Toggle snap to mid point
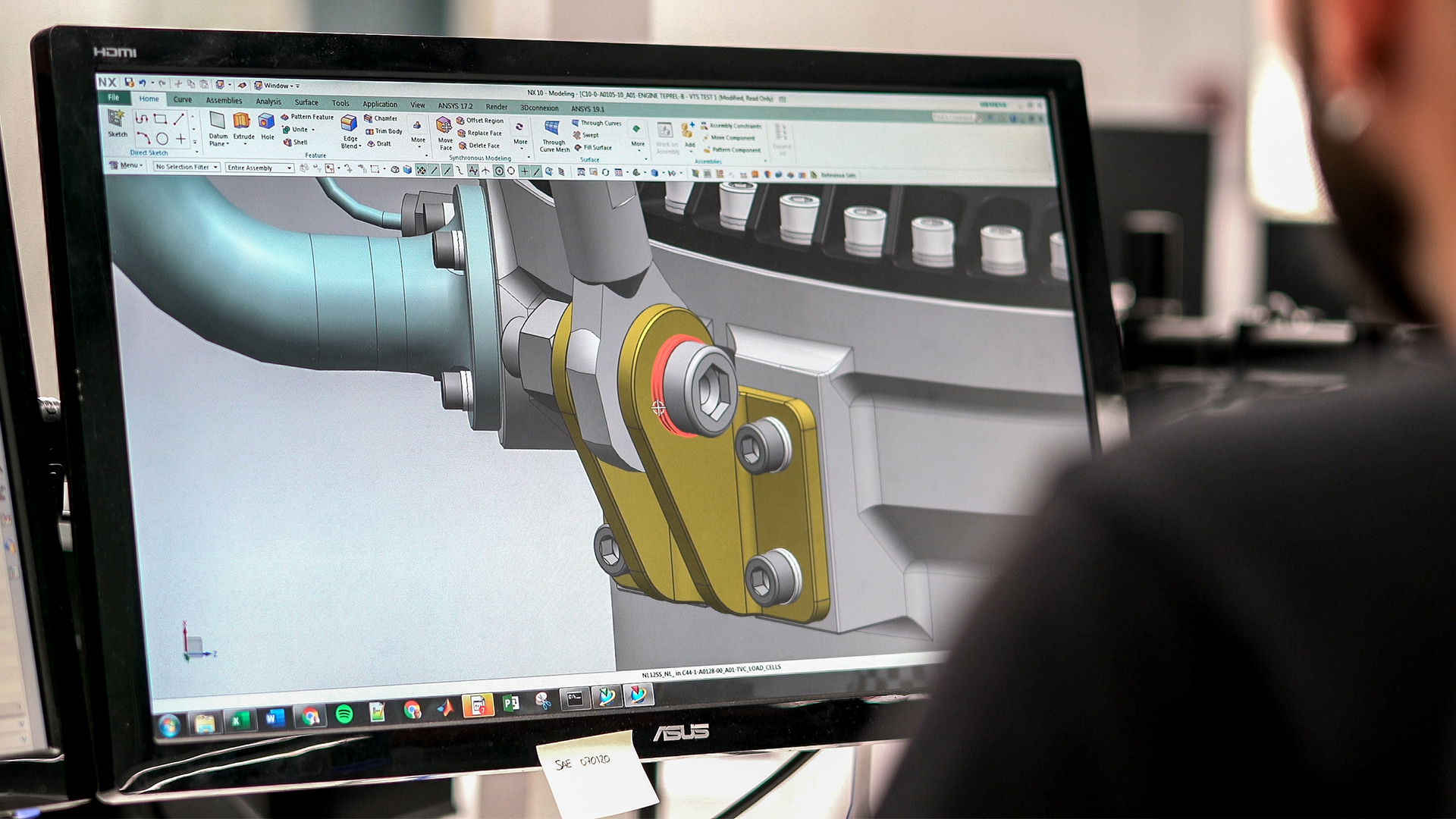 click(x=447, y=170)
